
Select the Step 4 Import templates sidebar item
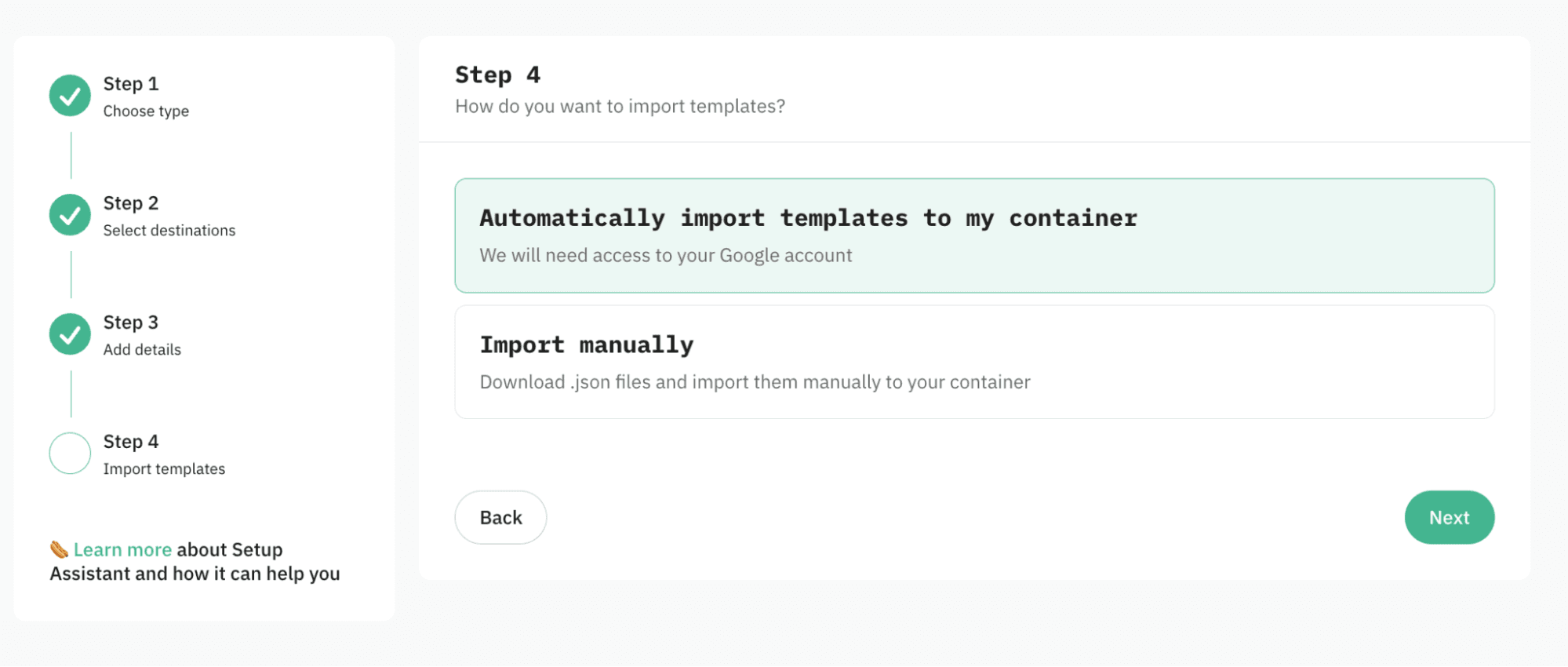130,441
